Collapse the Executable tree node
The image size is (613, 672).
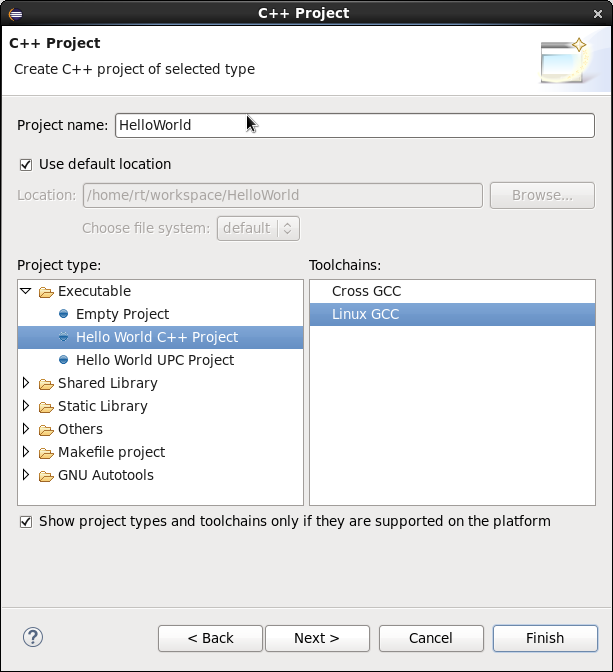pyautogui.click(x=26, y=291)
